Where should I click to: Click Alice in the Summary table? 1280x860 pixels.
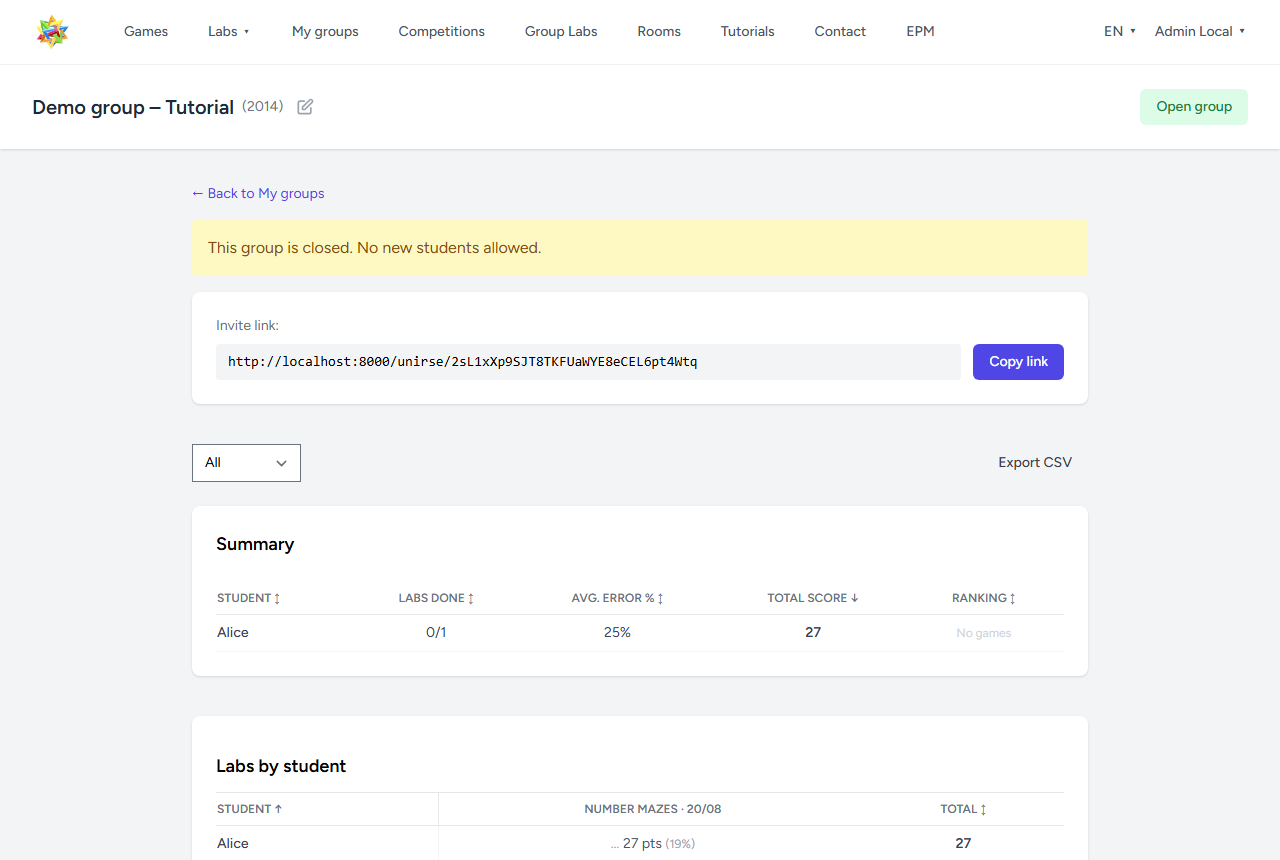click(233, 633)
